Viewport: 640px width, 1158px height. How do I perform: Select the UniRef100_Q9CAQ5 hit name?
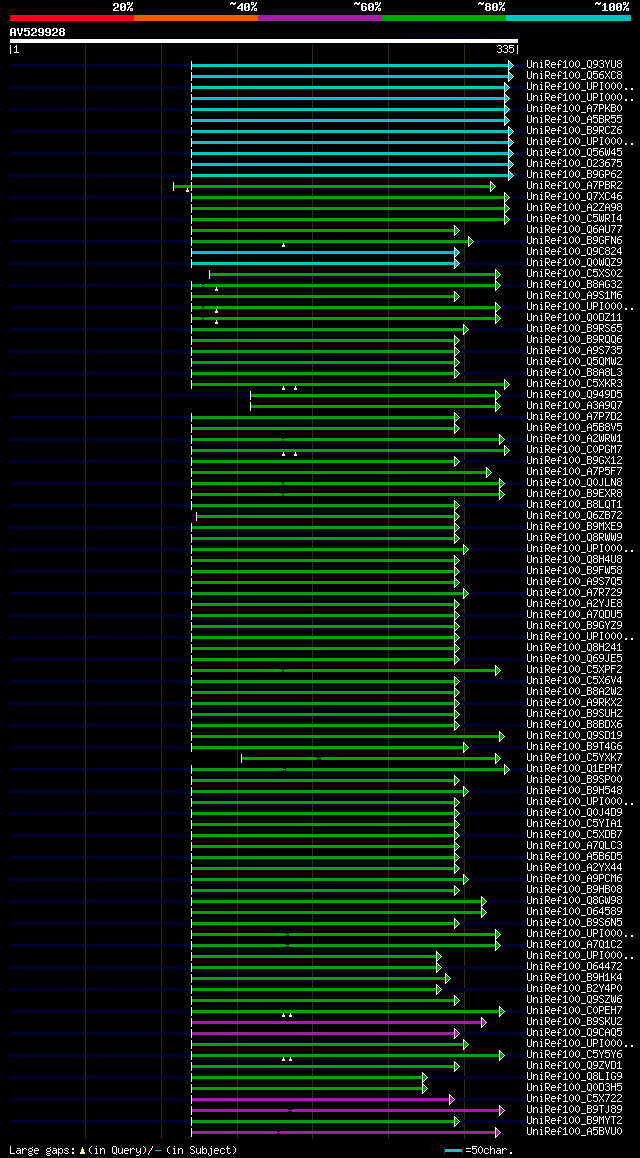574,1033
